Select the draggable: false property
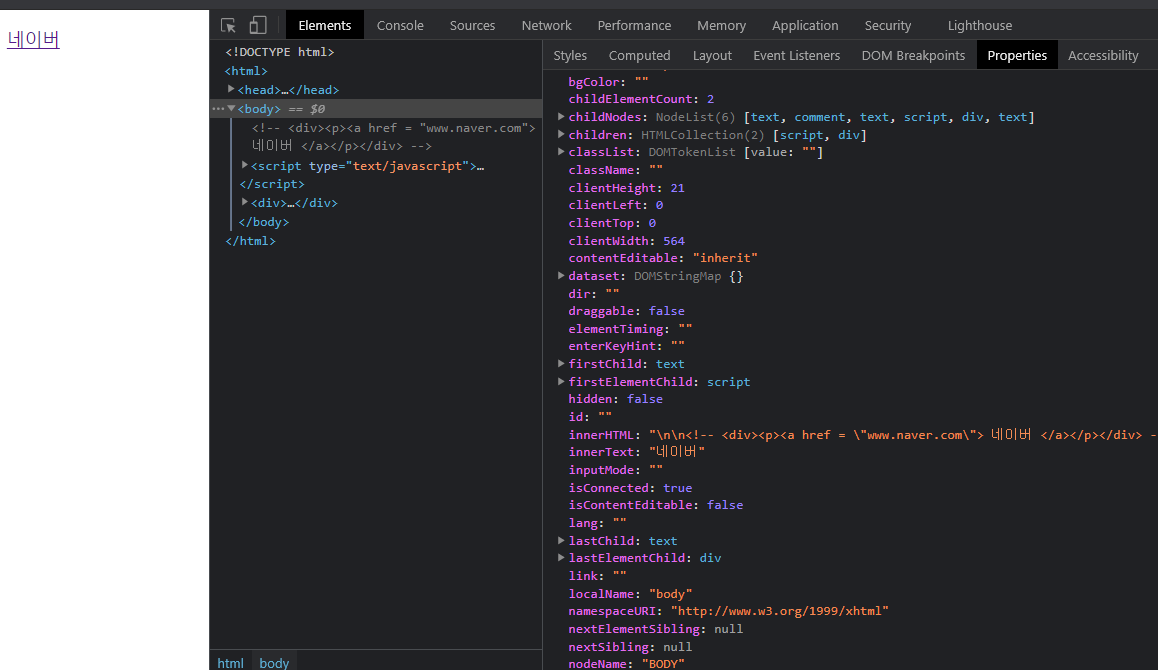This screenshot has width=1158, height=670. pos(626,311)
